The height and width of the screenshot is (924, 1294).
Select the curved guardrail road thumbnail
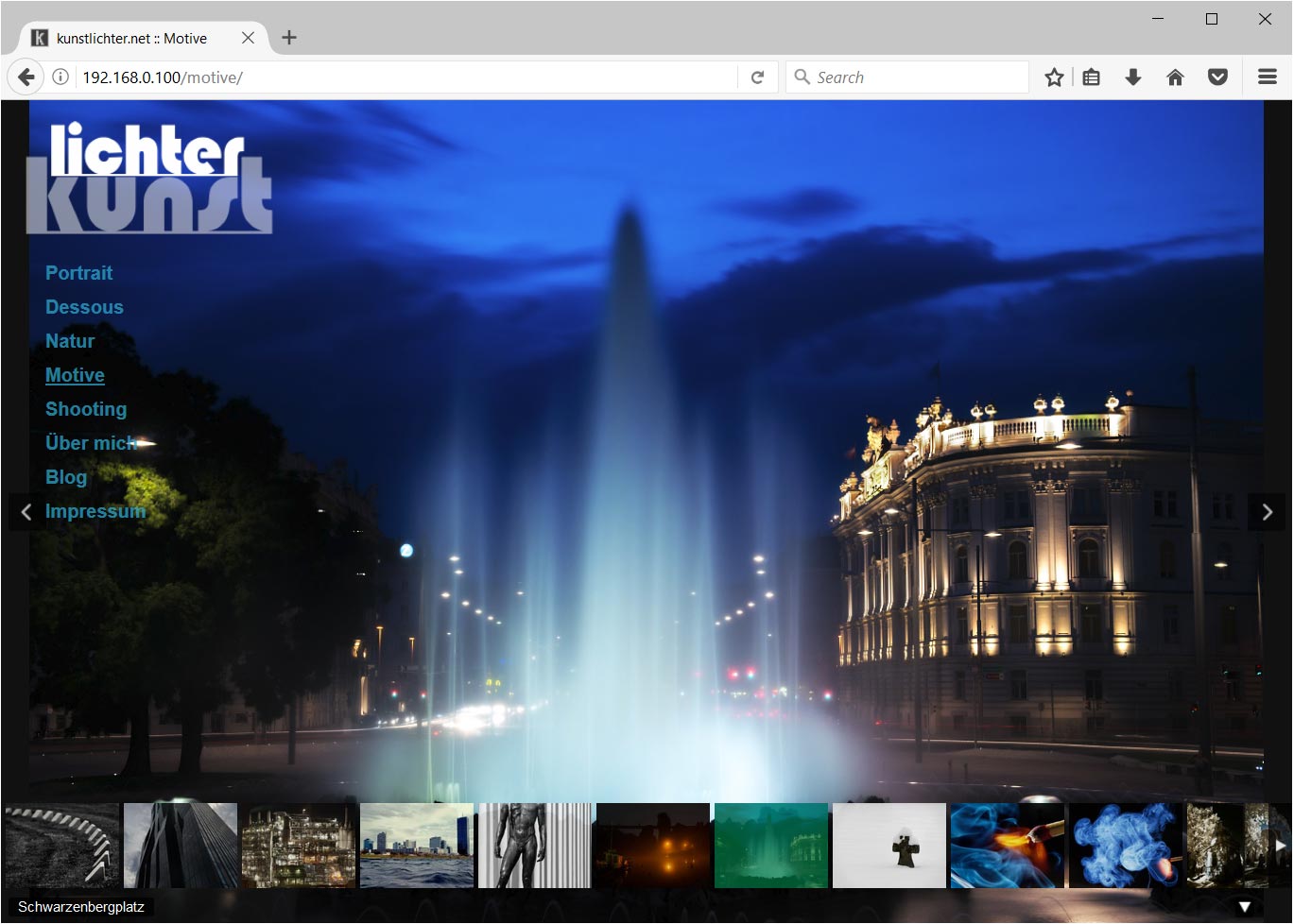click(x=62, y=846)
